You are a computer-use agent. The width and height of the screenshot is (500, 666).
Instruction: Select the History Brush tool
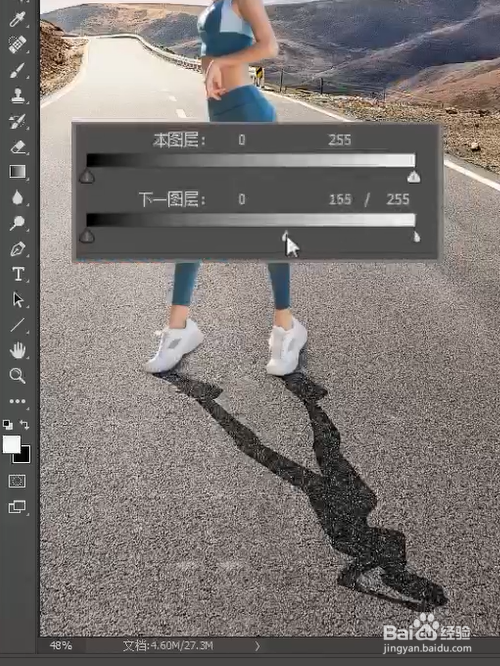point(17,121)
